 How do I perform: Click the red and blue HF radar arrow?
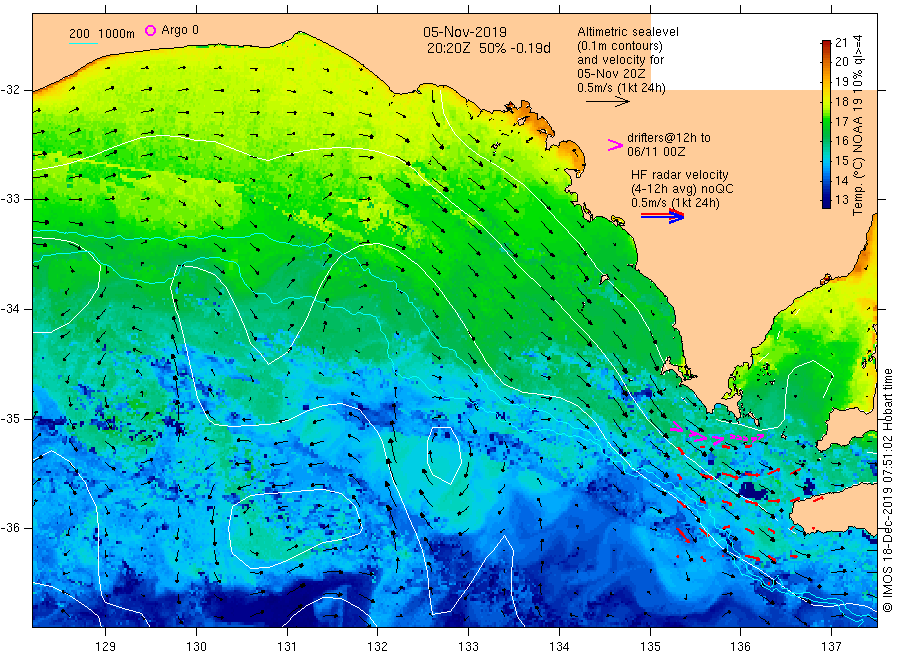point(662,216)
